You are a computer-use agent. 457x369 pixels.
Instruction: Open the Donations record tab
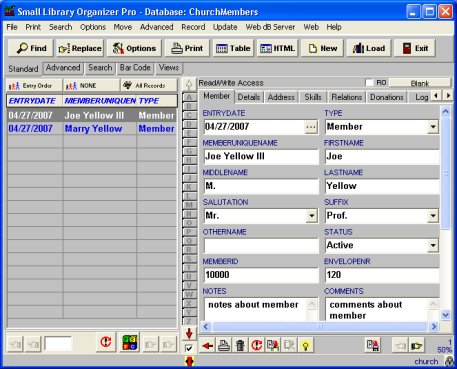pyautogui.click(x=387, y=97)
